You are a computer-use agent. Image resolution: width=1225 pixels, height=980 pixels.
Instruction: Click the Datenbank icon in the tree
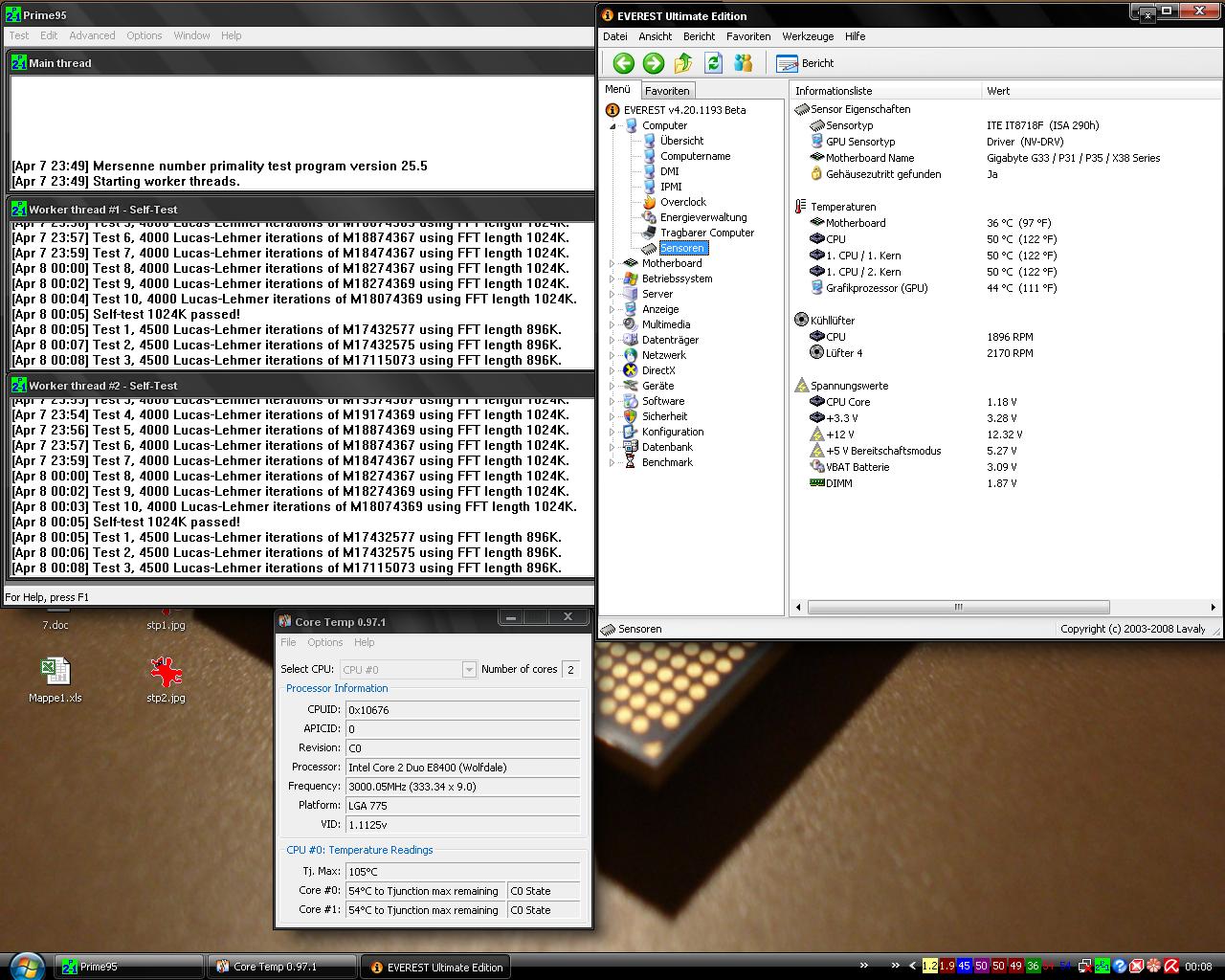pos(630,447)
